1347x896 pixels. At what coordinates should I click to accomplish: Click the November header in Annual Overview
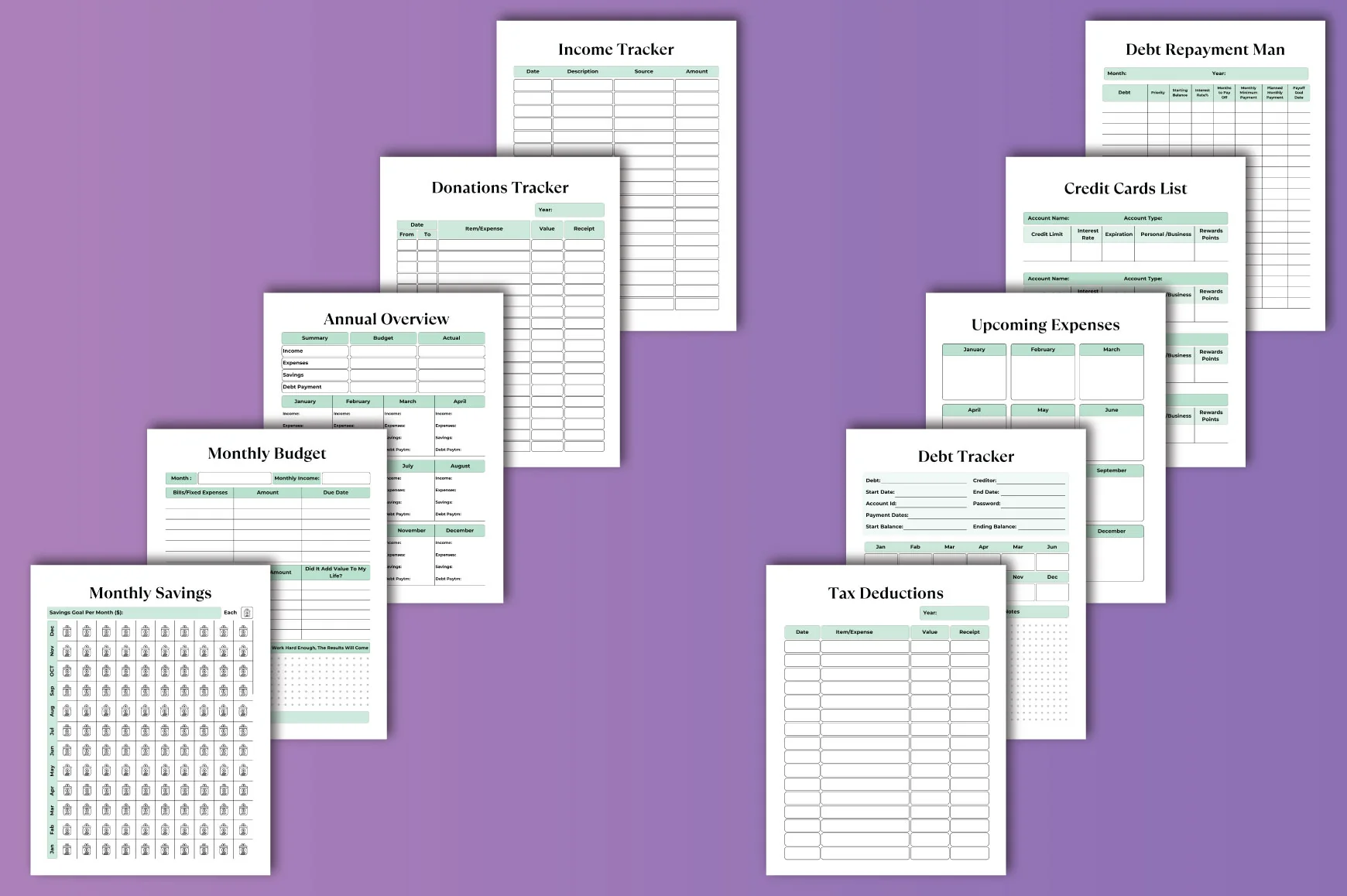411,531
